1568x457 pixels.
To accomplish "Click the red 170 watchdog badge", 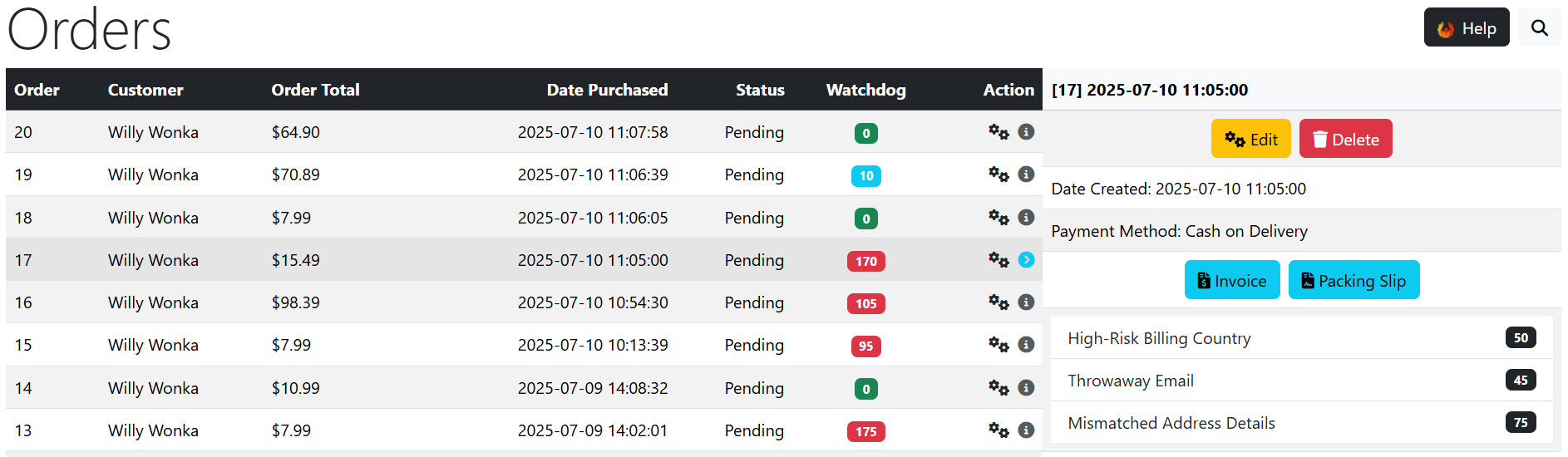I will (x=865, y=261).
